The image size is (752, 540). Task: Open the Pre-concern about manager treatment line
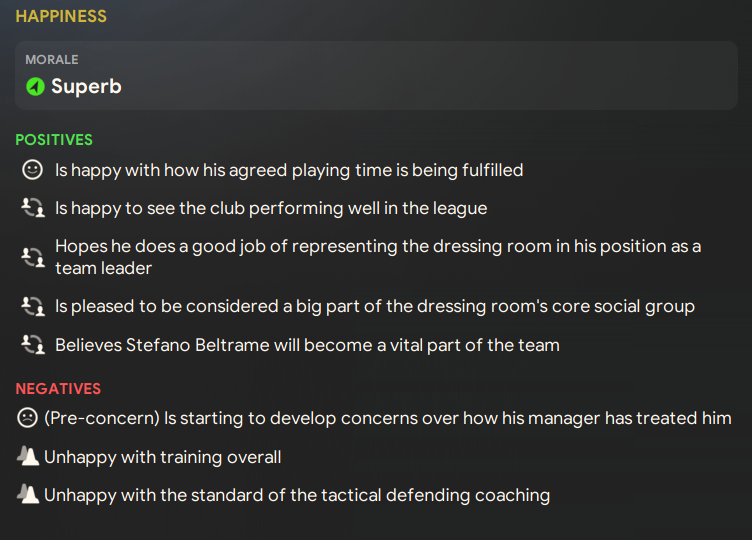(x=388, y=418)
